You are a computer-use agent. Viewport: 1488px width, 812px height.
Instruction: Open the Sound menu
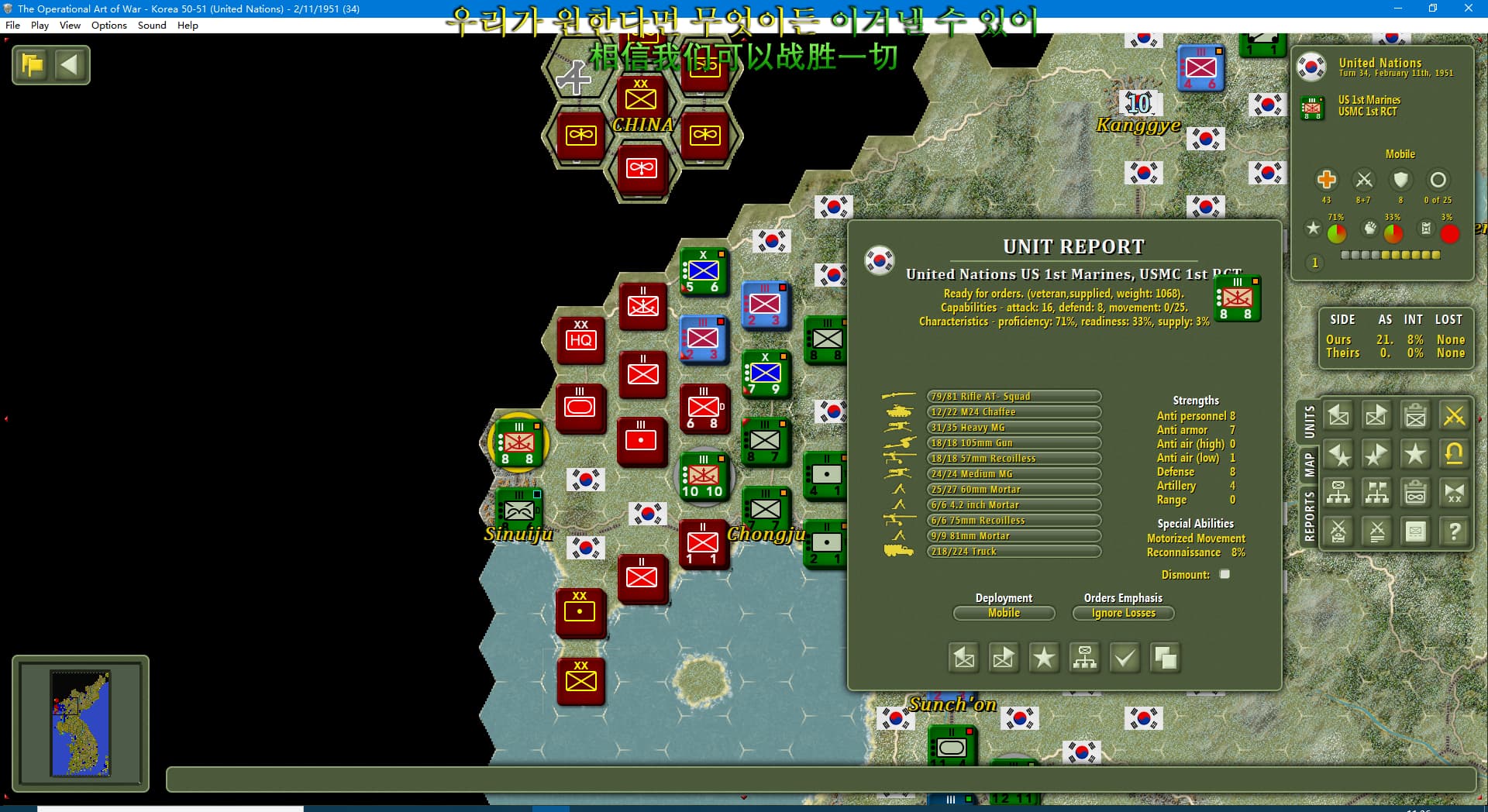pos(152,25)
